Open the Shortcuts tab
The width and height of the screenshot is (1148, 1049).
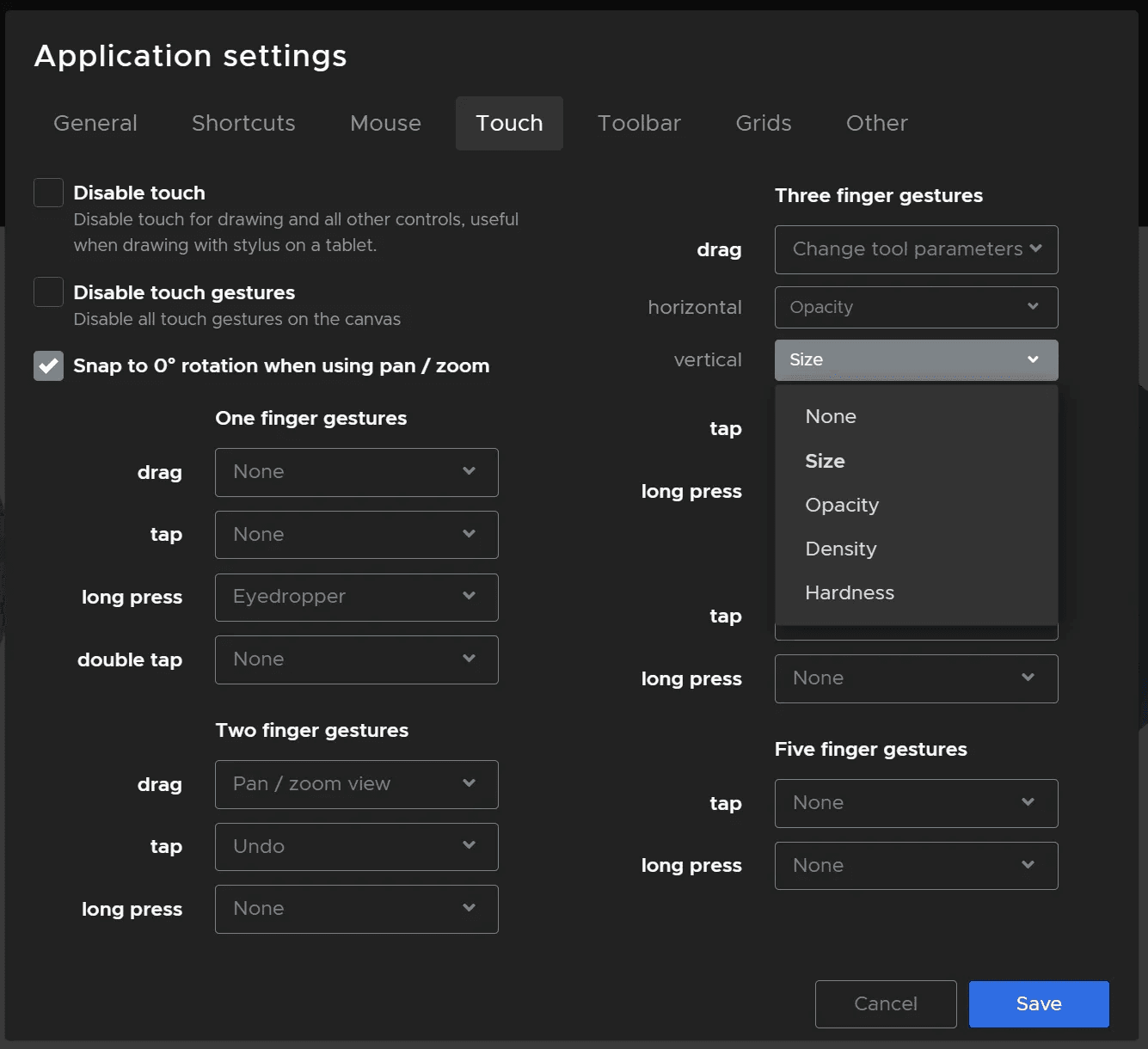(x=243, y=123)
